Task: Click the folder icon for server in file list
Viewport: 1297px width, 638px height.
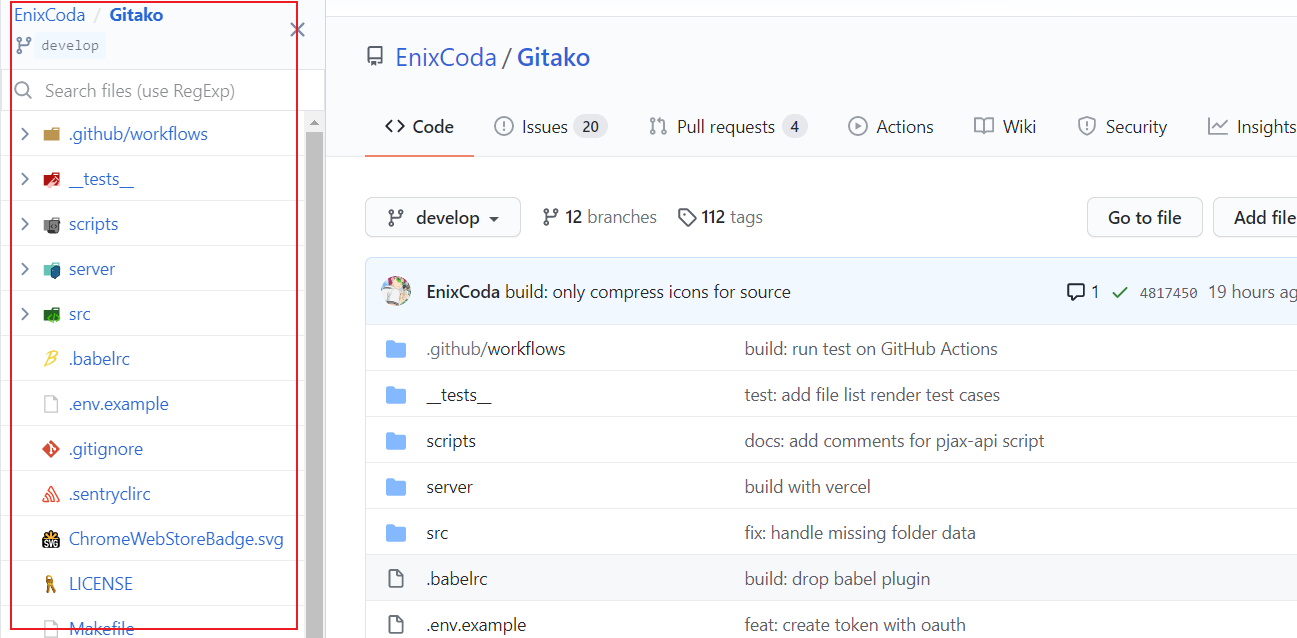Action: tap(396, 487)
